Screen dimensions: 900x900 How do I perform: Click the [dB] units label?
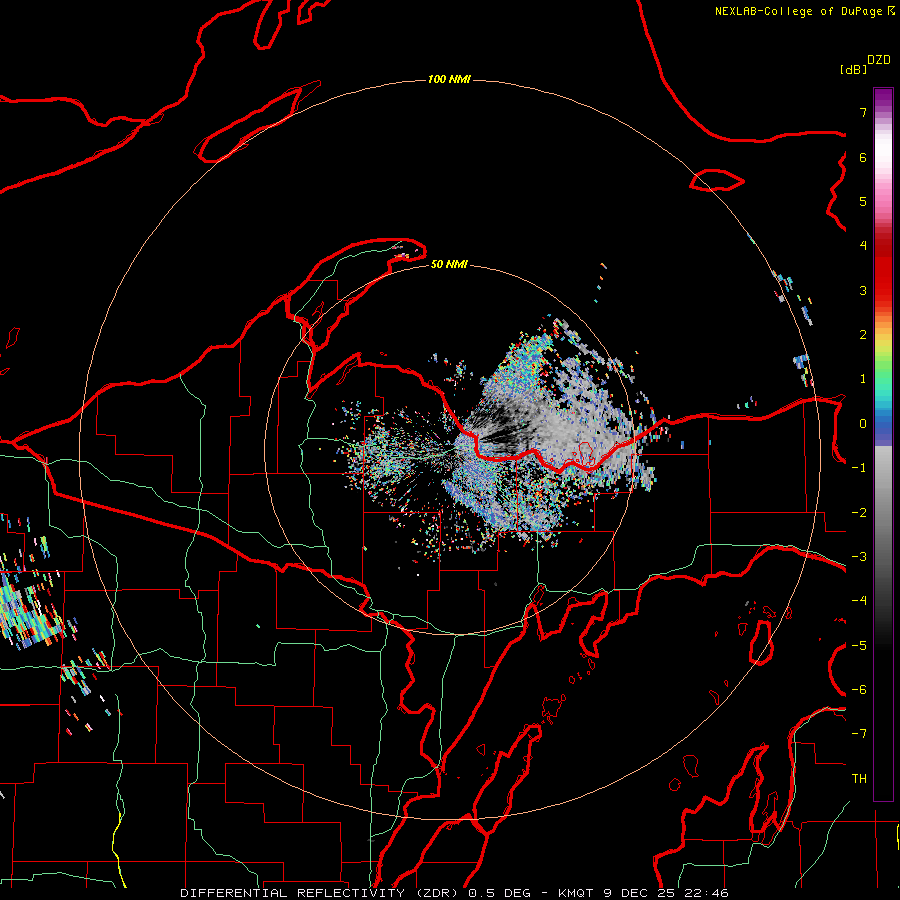(853, 69)
